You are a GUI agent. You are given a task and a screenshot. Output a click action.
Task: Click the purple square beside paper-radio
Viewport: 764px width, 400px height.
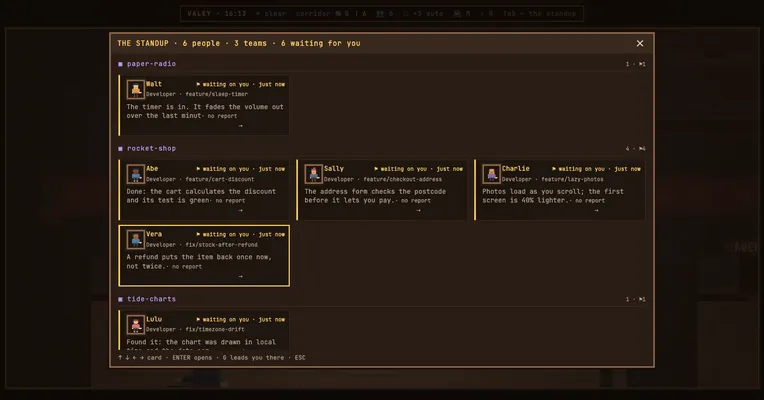[120, 64]
